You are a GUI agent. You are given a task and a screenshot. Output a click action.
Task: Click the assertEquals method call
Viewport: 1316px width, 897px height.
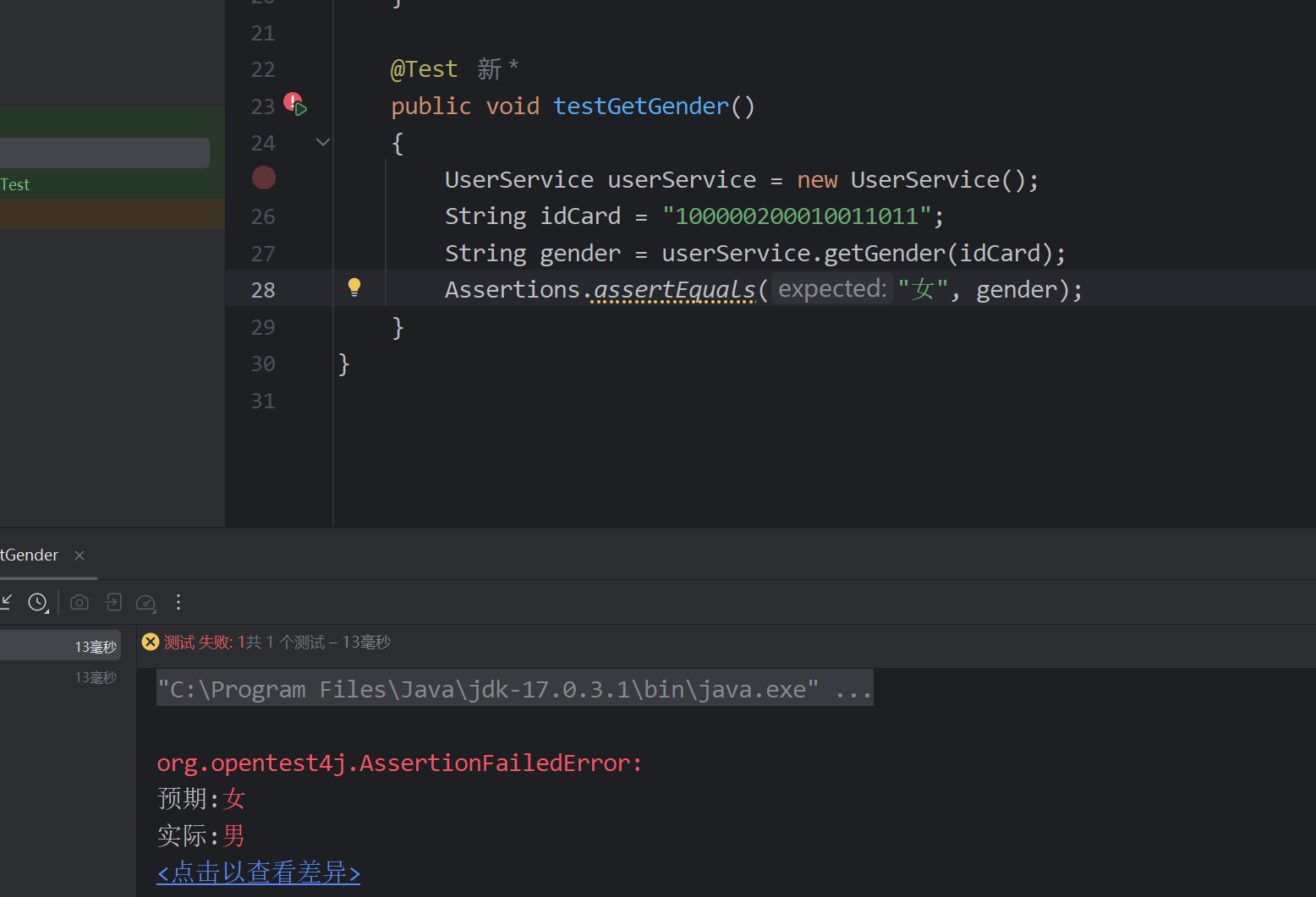(674, 289)
